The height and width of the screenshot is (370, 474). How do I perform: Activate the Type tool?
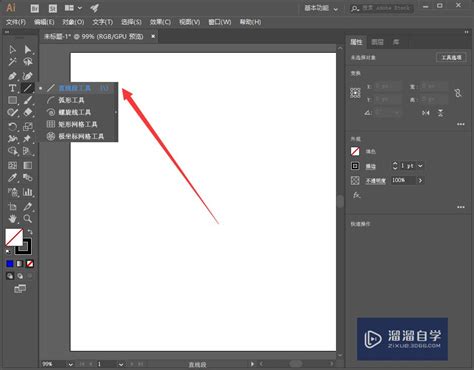[x=12, y=88]
